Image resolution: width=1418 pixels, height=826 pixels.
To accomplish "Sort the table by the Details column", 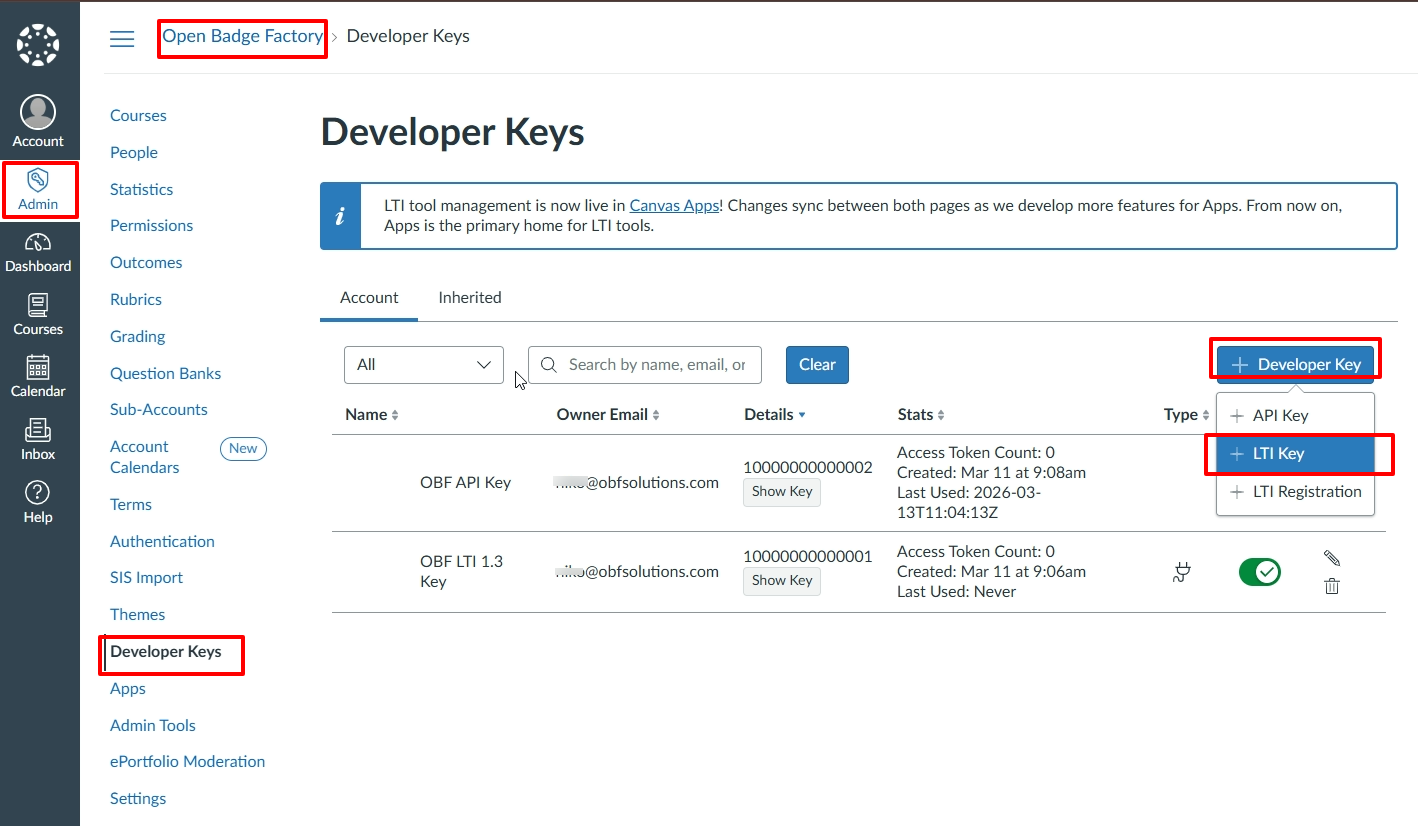I will pyautogui.click(x=775, y=415).
